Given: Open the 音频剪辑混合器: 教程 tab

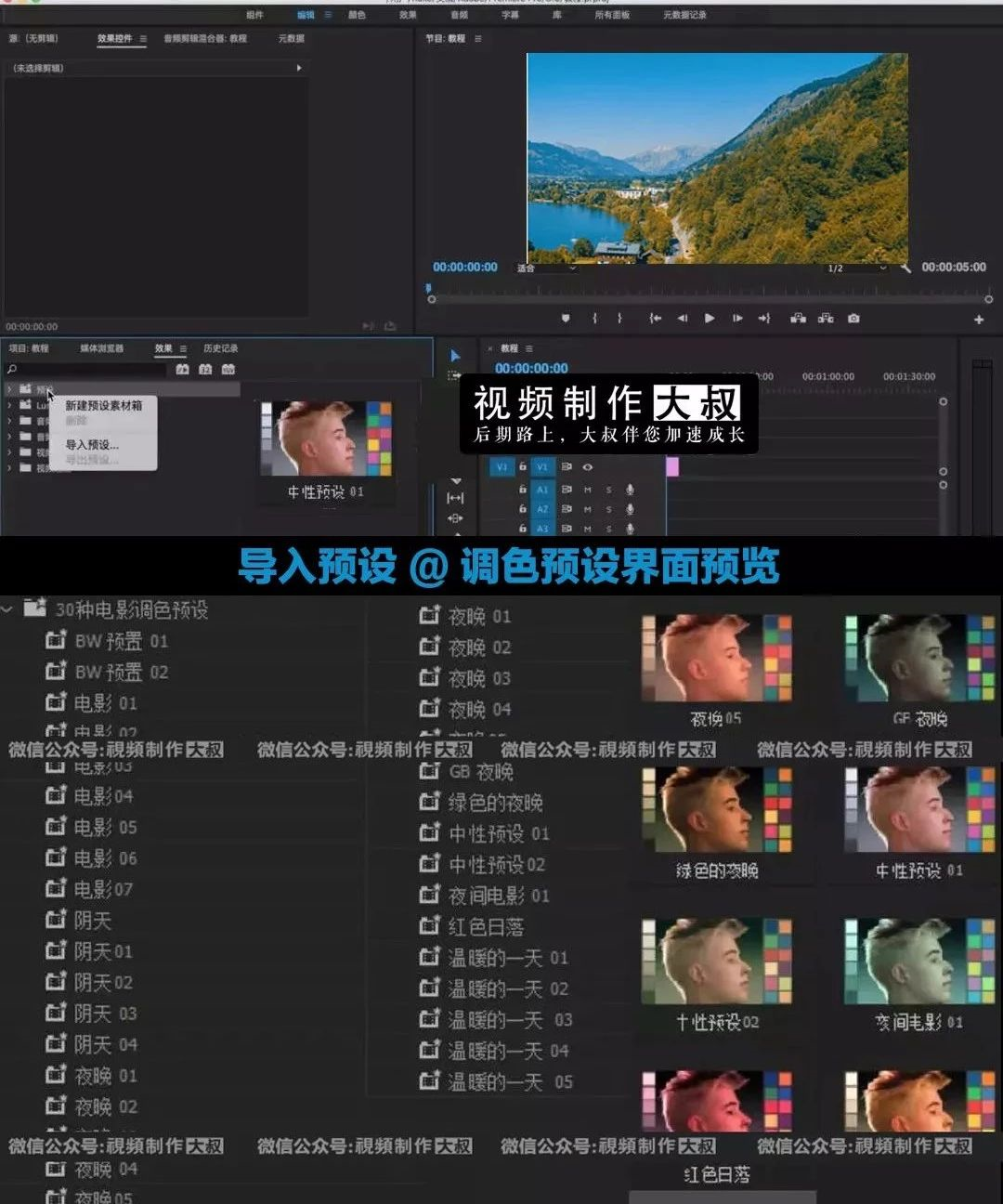Looking at the screenshot, I should pos(205,39).
